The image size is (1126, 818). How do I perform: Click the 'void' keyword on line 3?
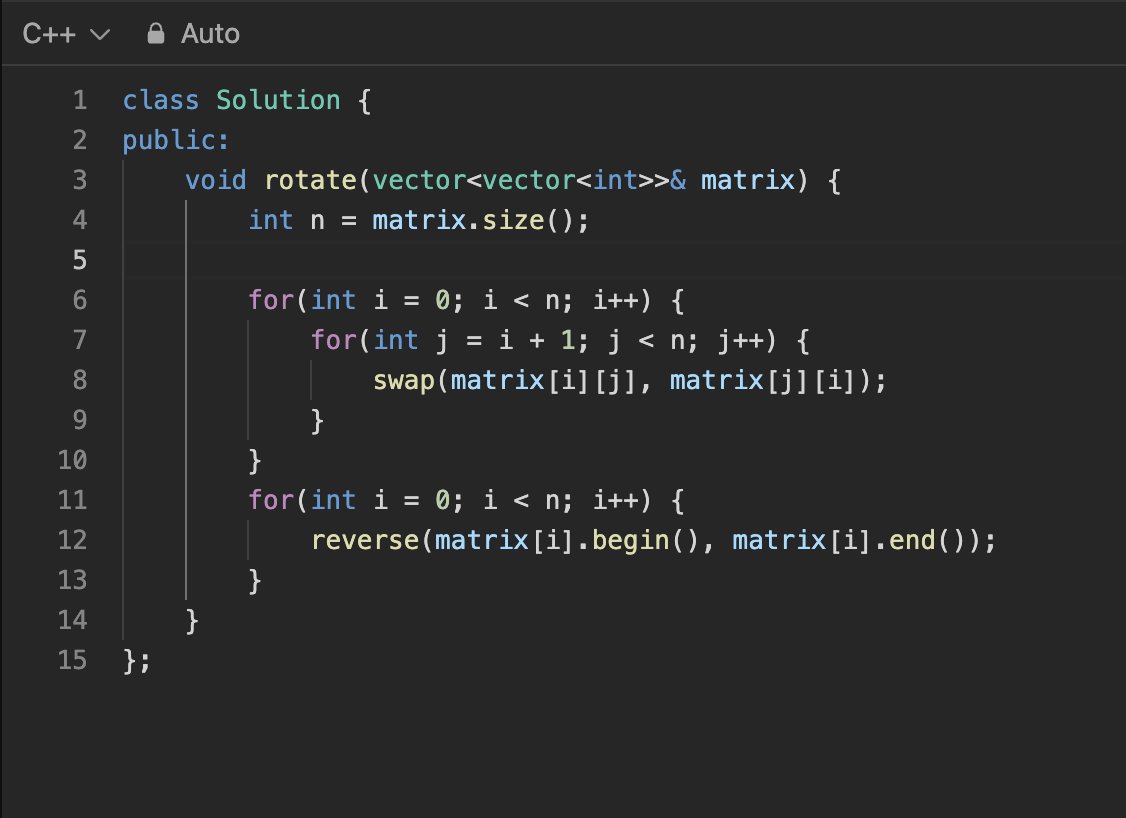tap(215, 180)
